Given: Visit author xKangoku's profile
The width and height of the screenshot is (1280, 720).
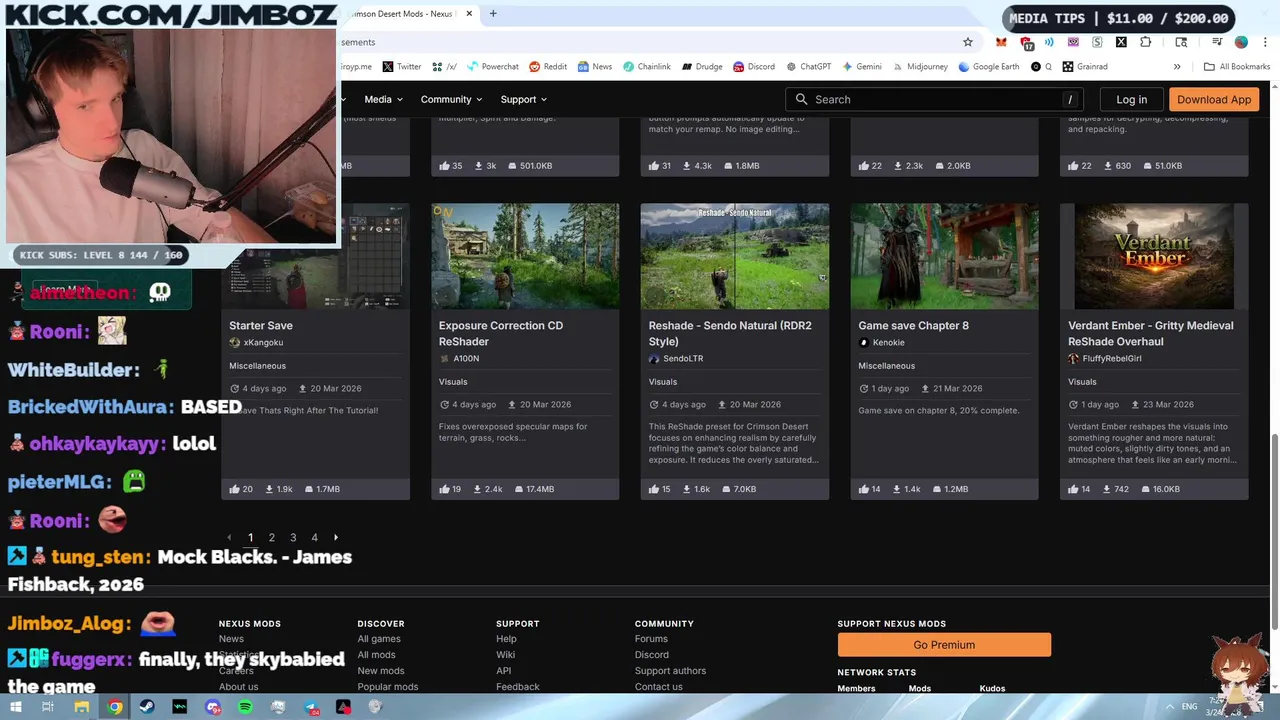Looking at the screenshot, I should coord(263,342).
